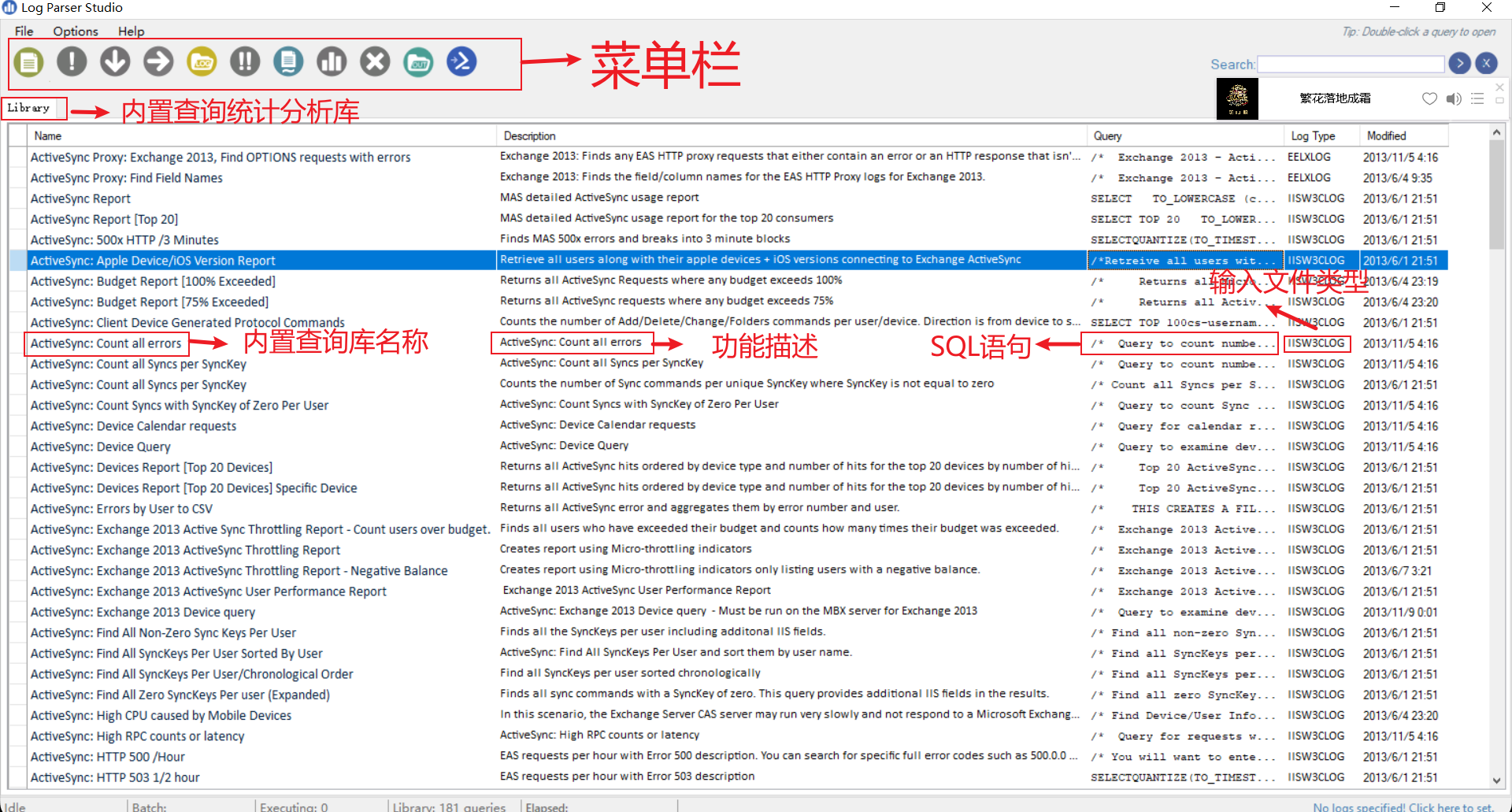Click the right arrow toolbar icon
This screenshot has height=812, width=1512.
(158, 61)
